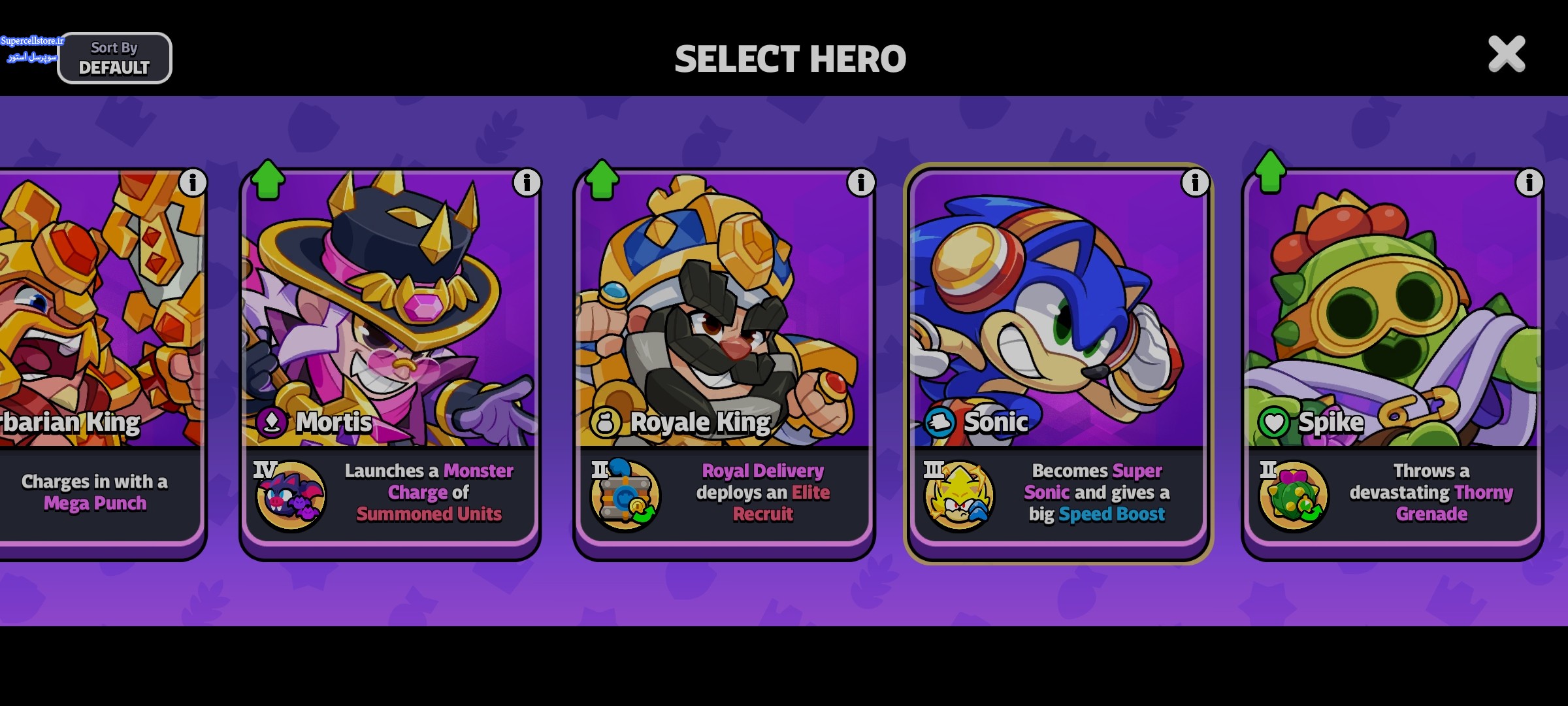Screen dimensions: 1568x706
Task: Tap the green upgrade arrow on Spike
Action: (1270, 171)
